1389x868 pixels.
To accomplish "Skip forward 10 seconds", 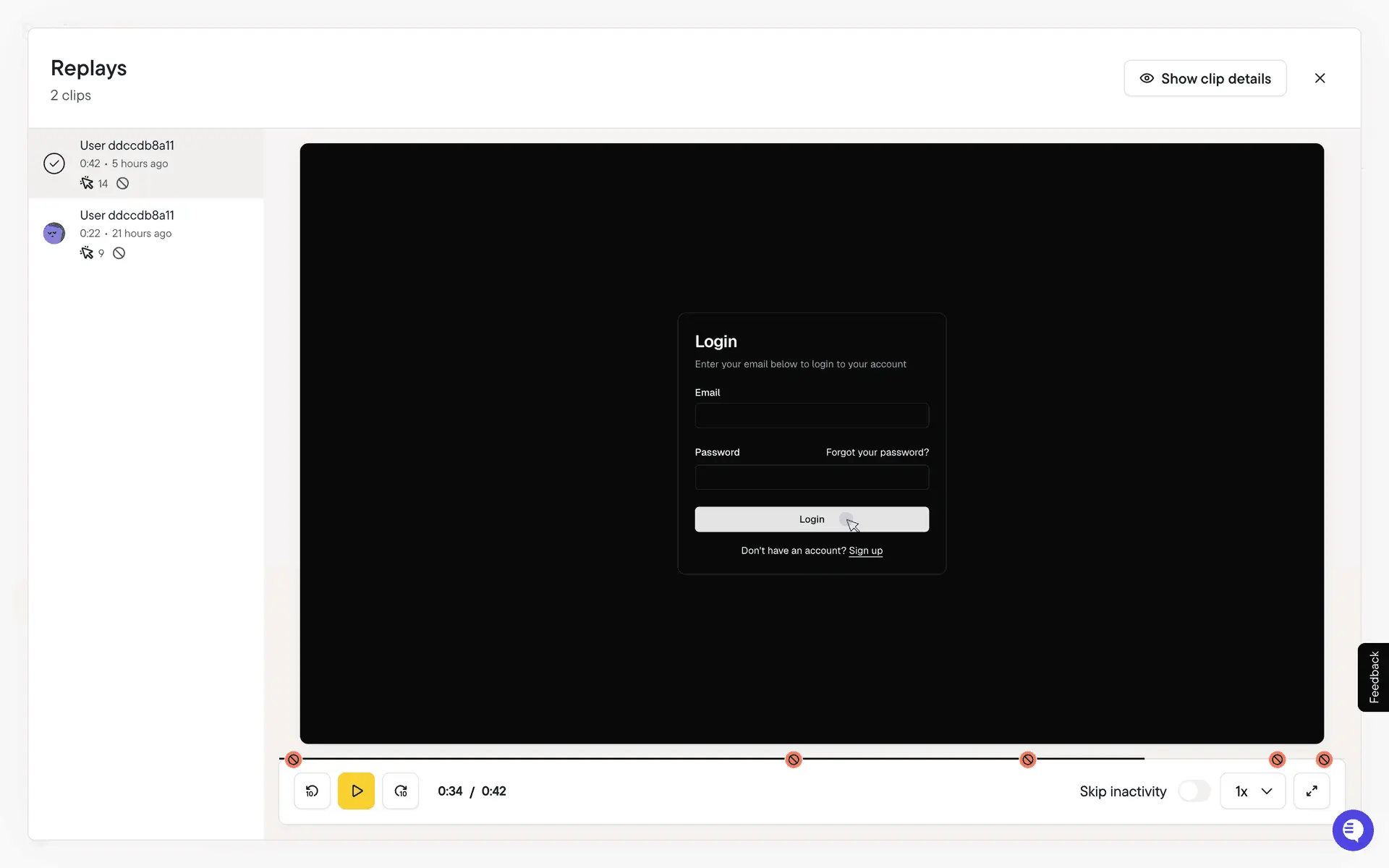I will tap(400, 791).
